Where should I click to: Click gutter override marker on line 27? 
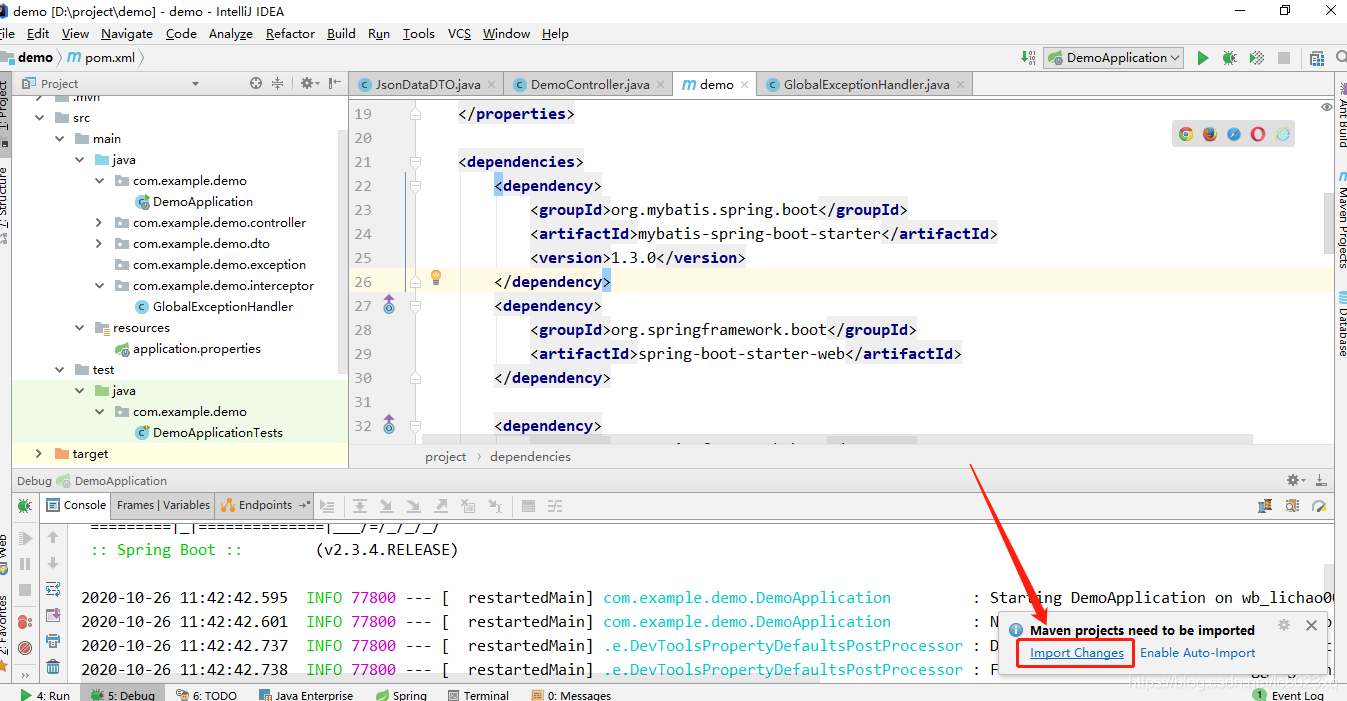389,306
